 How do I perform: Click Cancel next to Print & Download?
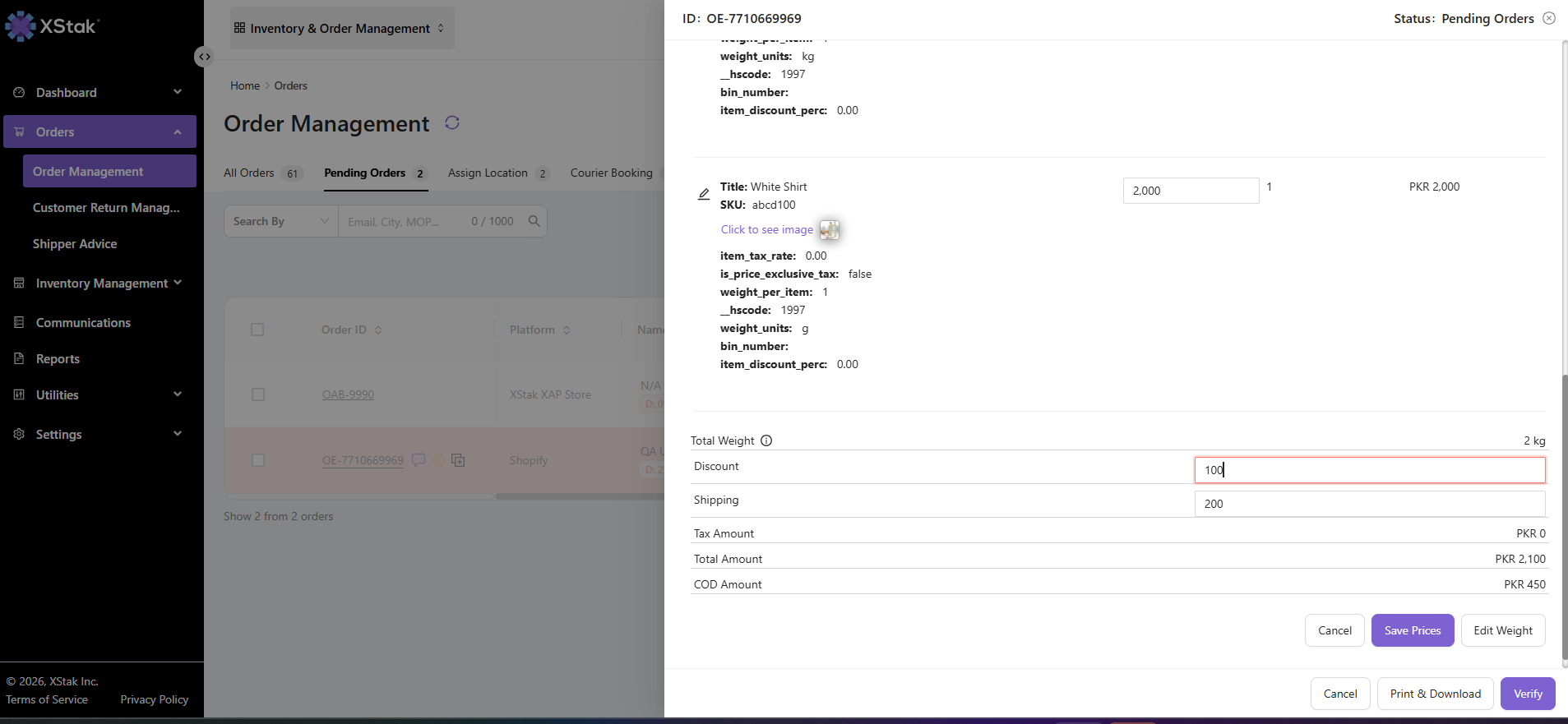click(1340, 694)
